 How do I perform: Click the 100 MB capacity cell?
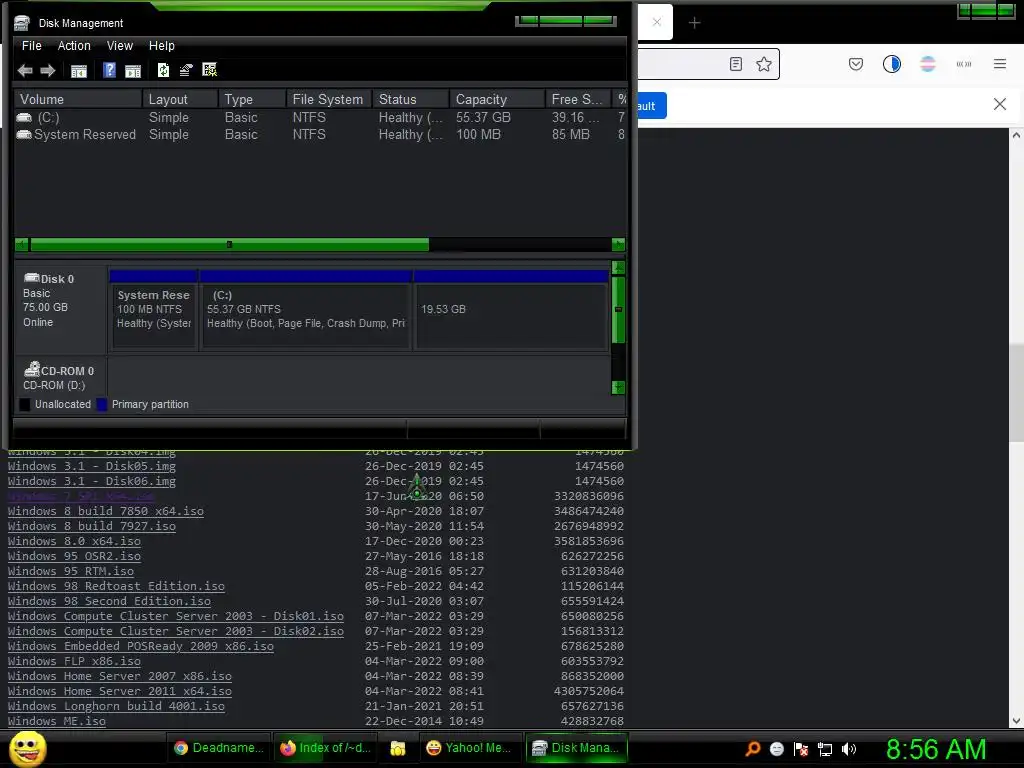coord(478,135)
